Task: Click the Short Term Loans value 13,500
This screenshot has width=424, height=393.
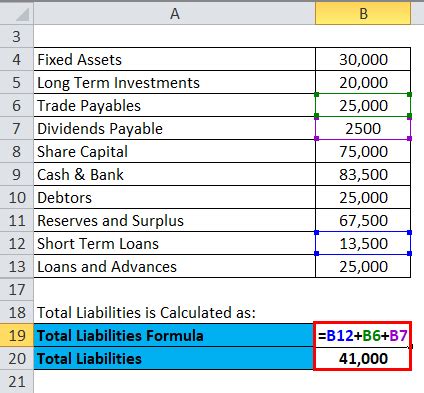Action: coord(363,243)
